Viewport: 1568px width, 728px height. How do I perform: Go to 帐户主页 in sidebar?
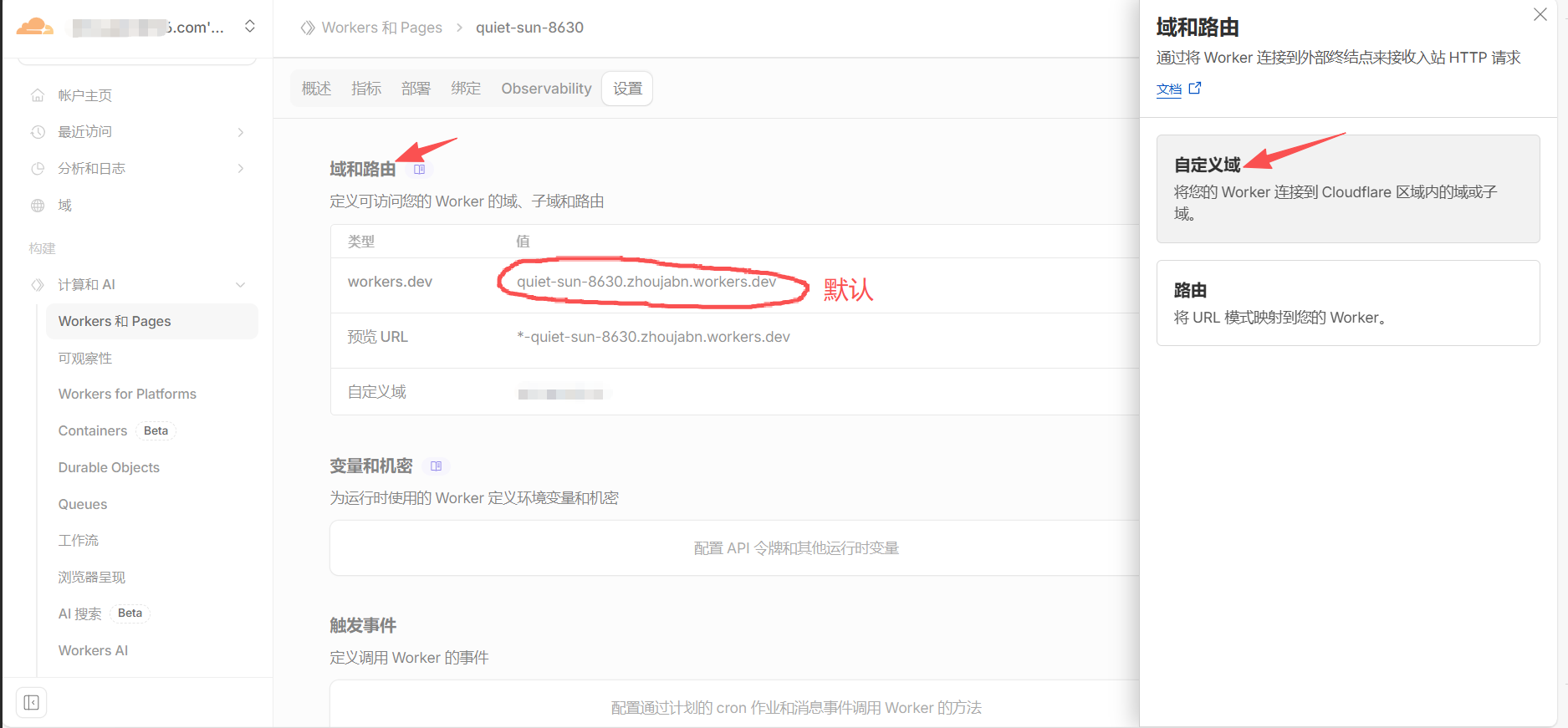[84, 95]
